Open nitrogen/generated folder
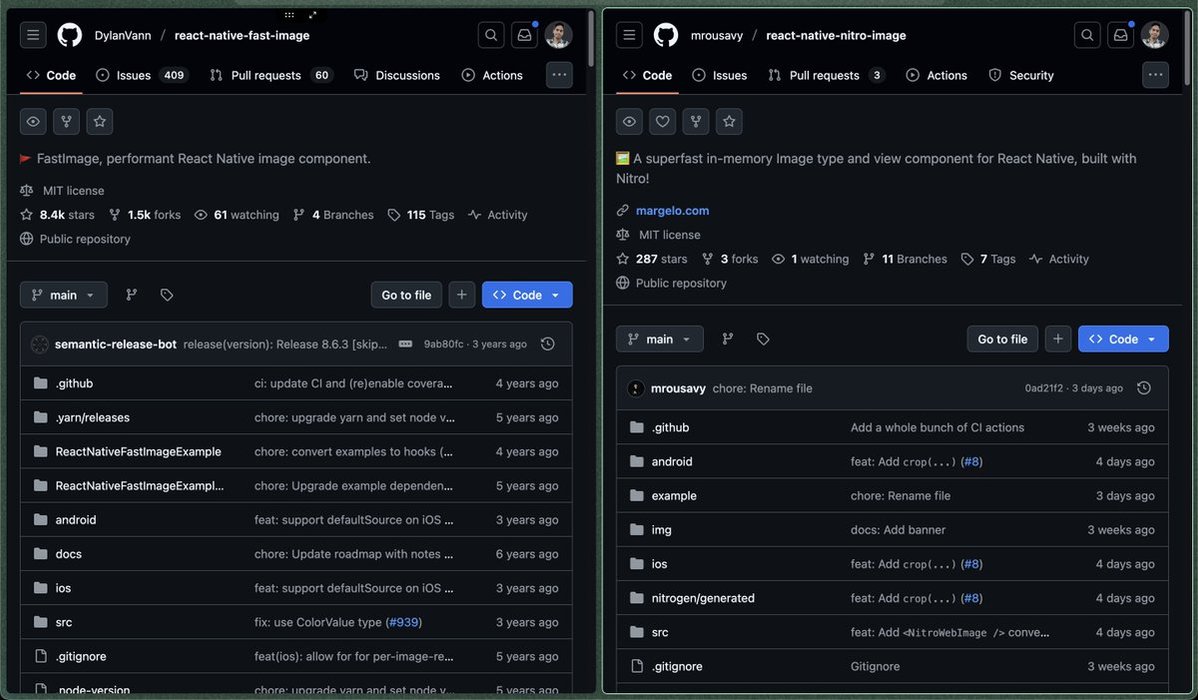 click(x=703, y=598)
